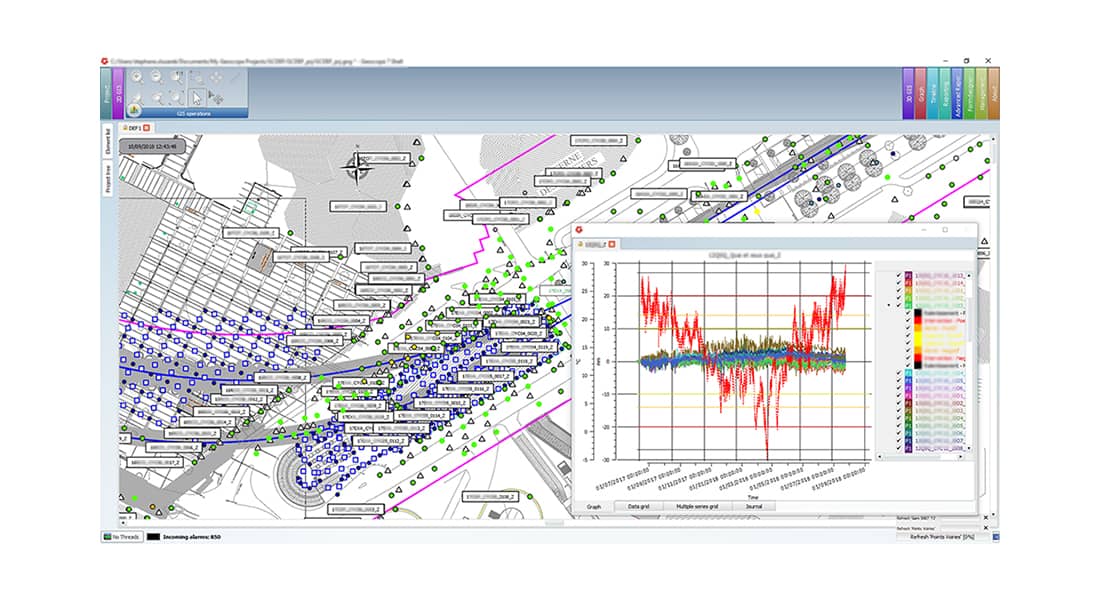Open the Timeline ribbon tab
Image resolution: width=1100 pixels, height=600 pixels.
(x=933, y=93)
